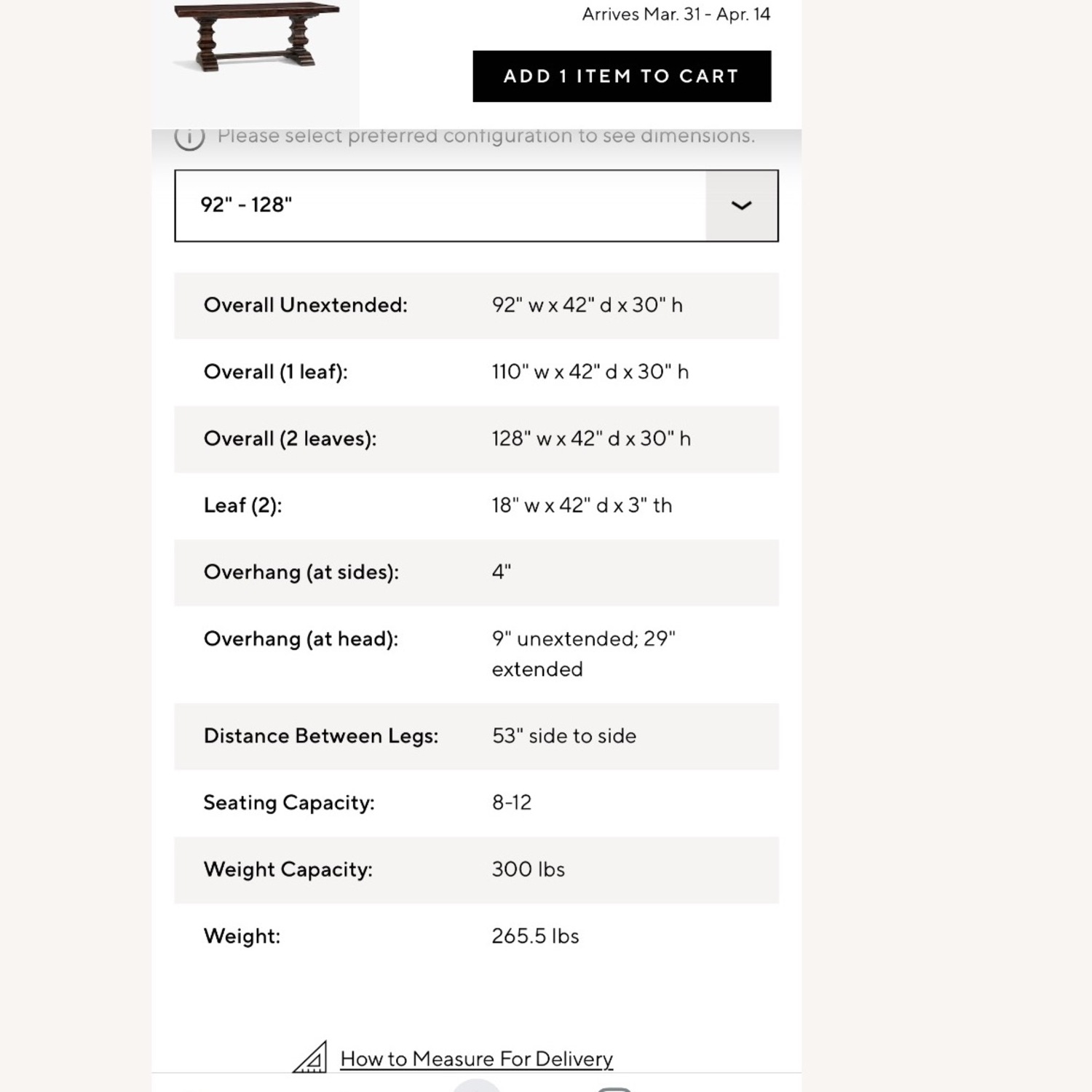Click the Overhang (at head) entry
The width and height of the screenshot is (1092, 1092).
[x=476, y=652]
